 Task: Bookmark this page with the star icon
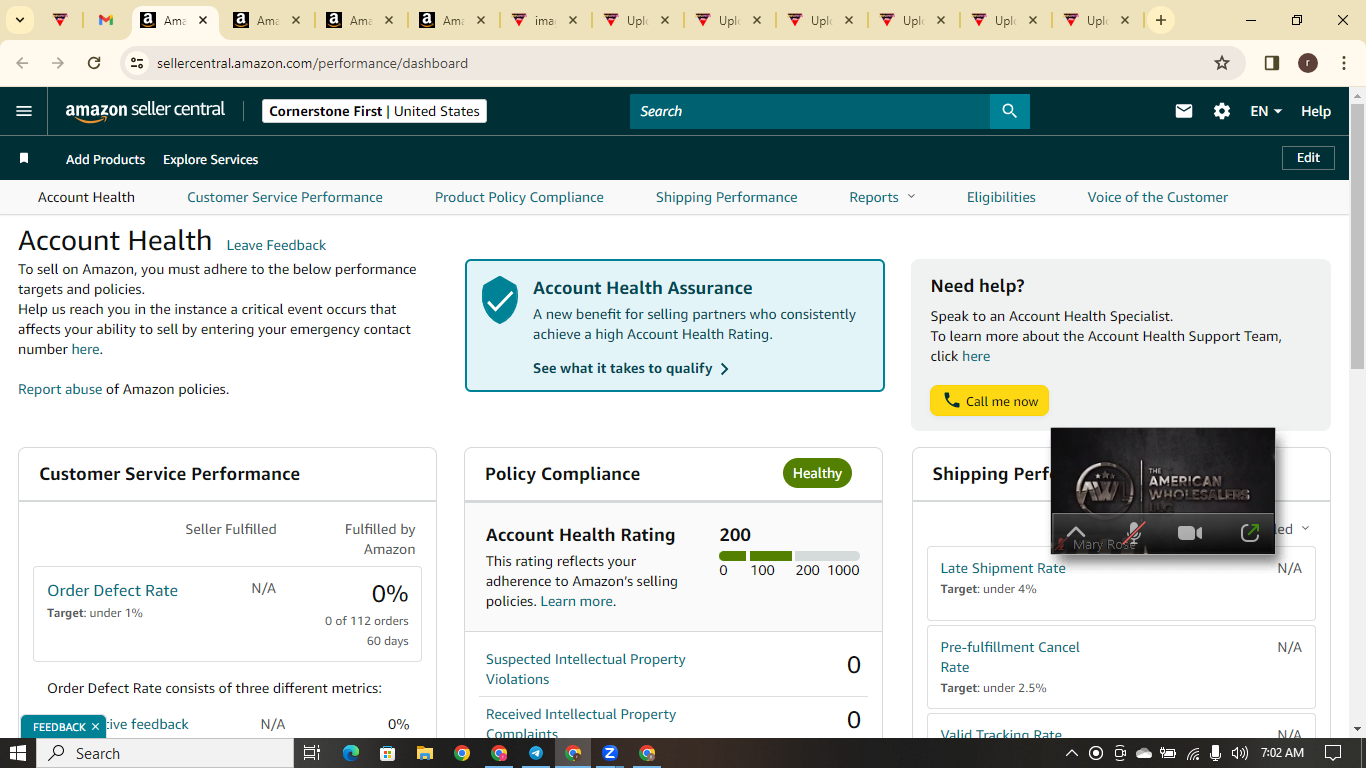1222,63
